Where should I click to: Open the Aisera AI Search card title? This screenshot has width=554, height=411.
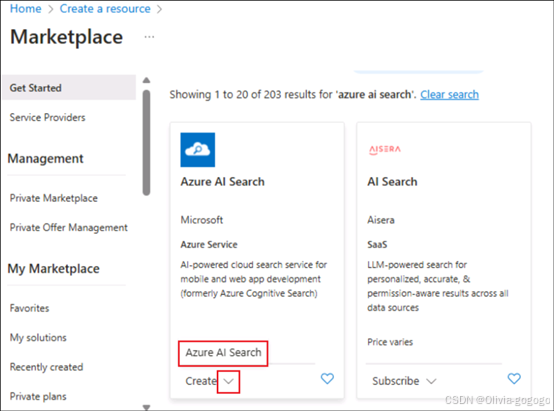pyautogui.click(x=392, y=182)
